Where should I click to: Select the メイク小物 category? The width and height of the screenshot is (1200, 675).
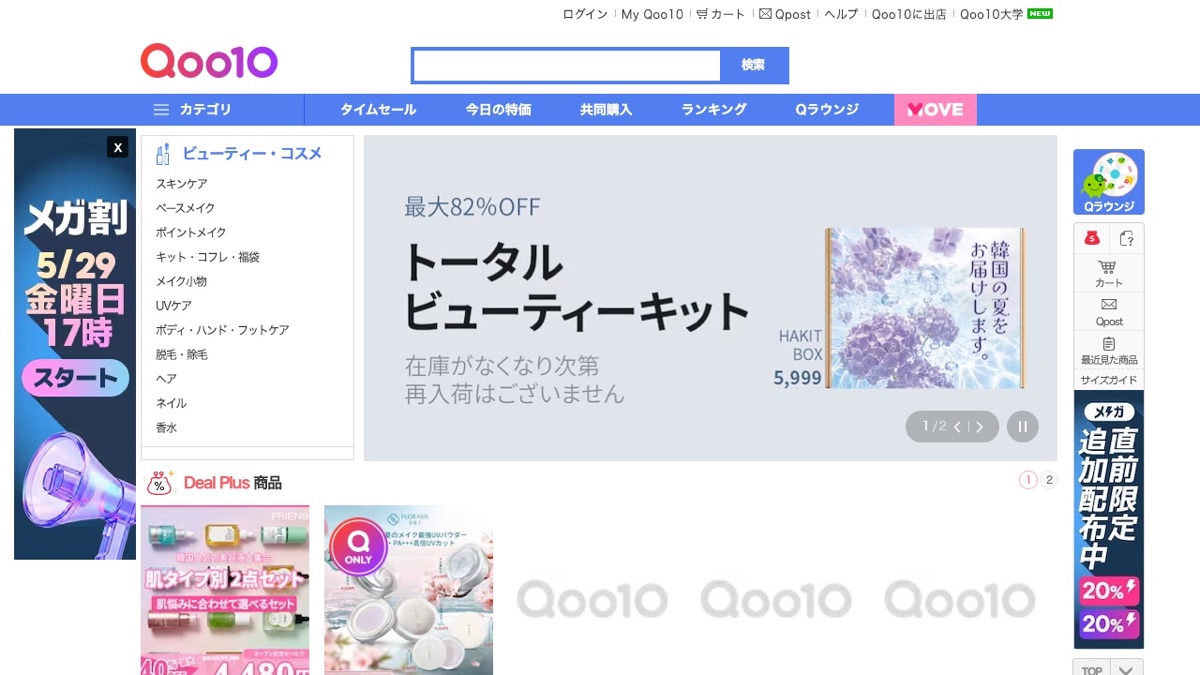click(181, 281)
